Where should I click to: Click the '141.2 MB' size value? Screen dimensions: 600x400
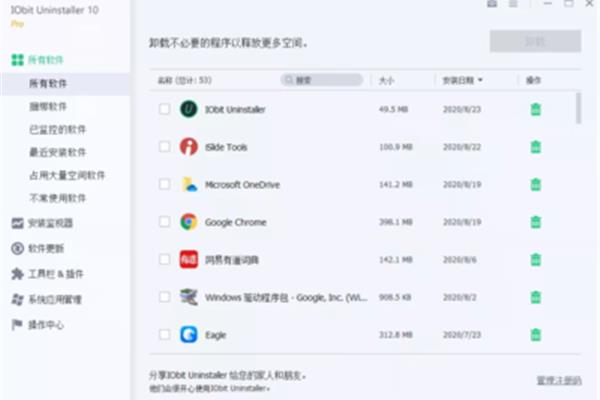click(x=396, y=184)
